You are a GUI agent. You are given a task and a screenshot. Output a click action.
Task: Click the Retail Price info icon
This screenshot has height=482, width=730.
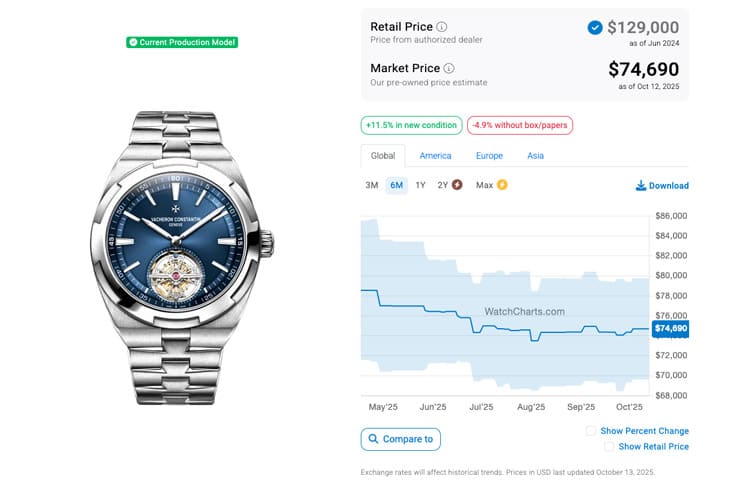443,27
